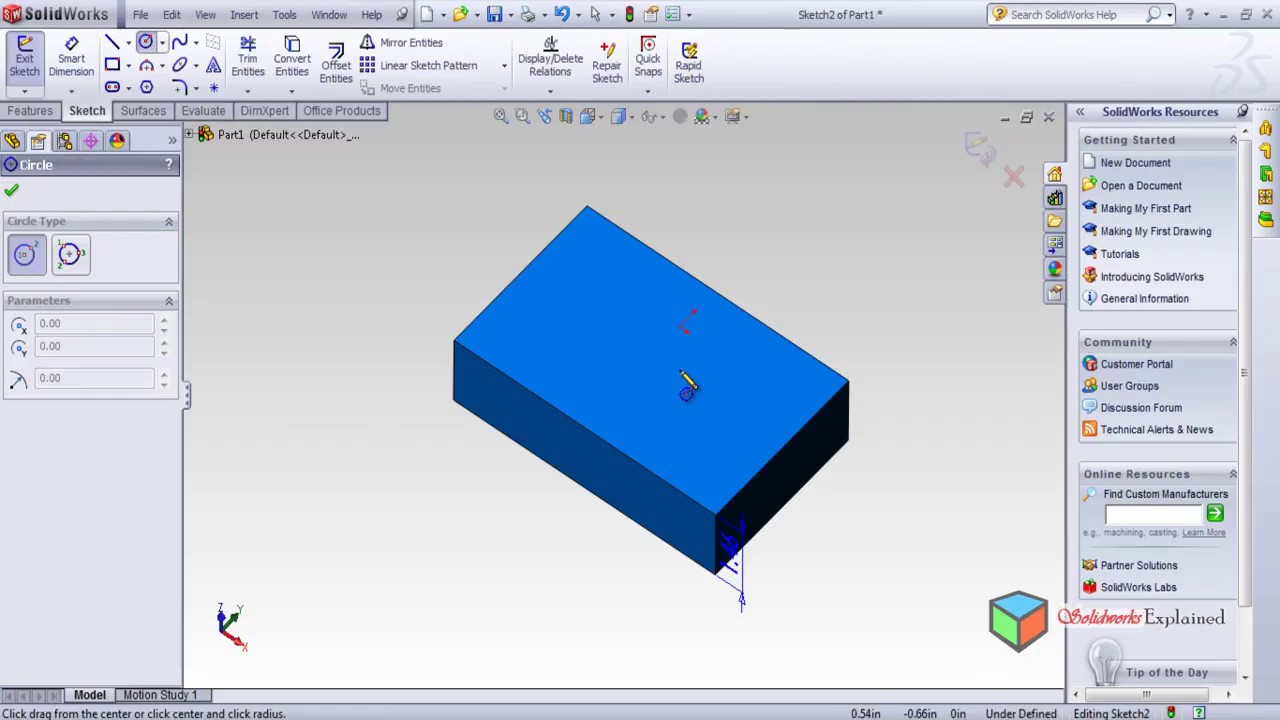
Task: Click the Save icon in top toolbar
Action: click(x=494, y=14)
